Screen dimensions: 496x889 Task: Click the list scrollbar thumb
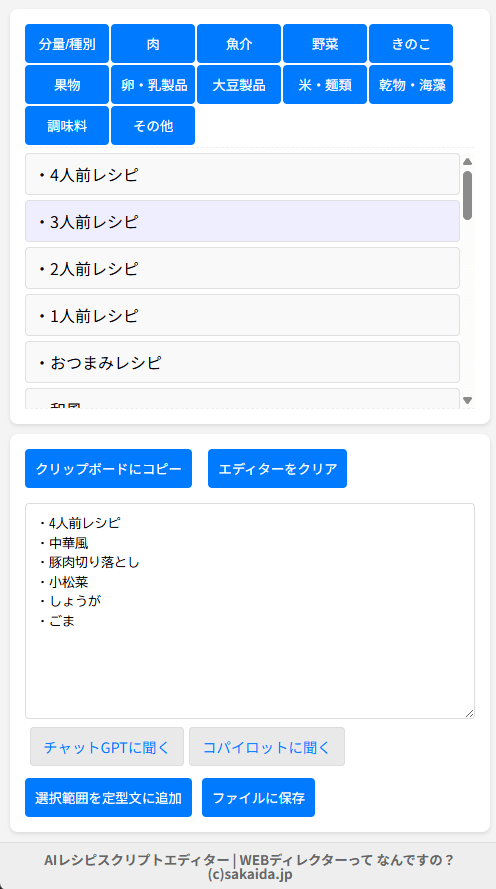pyautogui.click(x=468, y=196)
